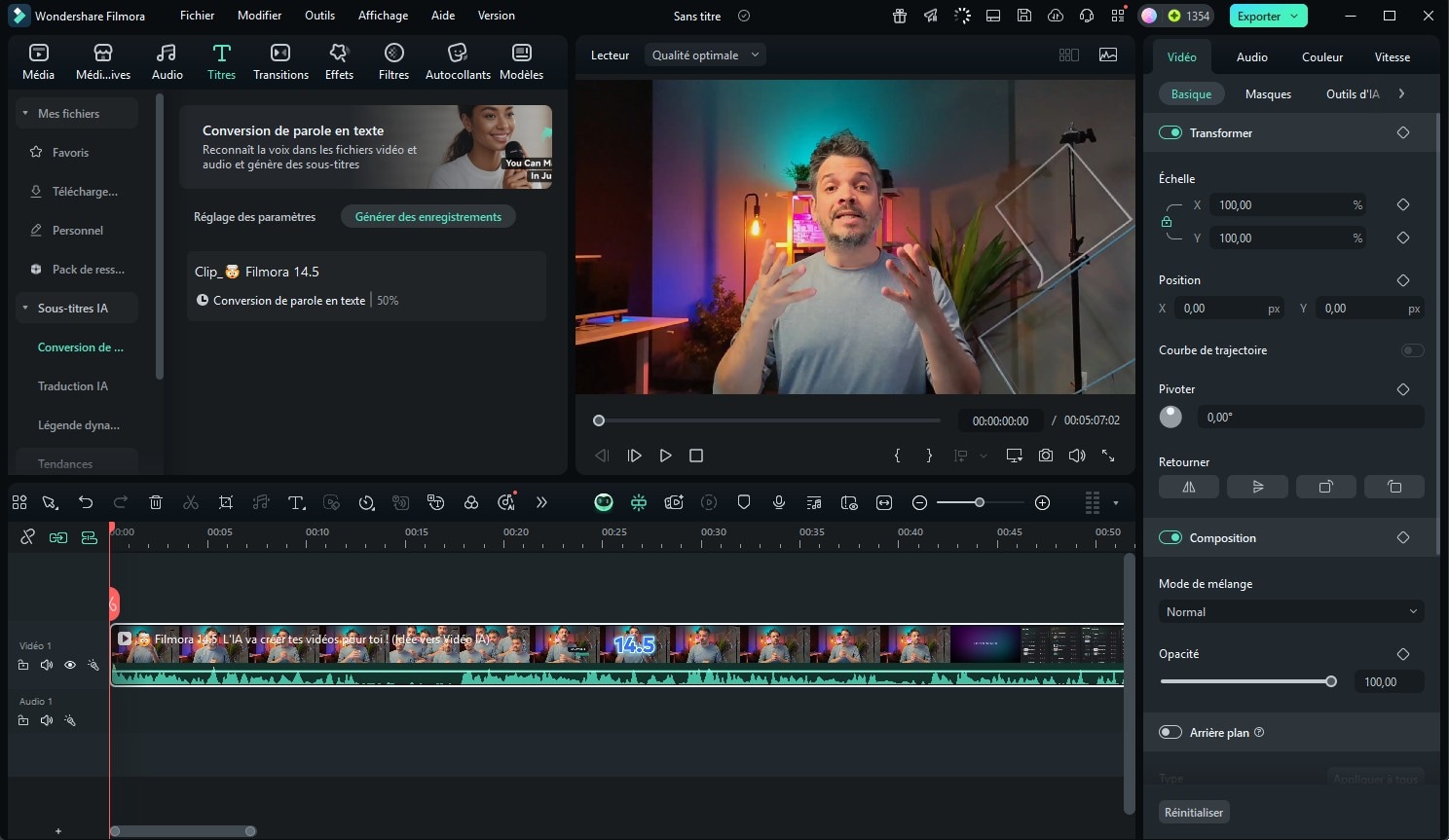Open the Fichier menu
Image resolution: width=1449 pixels, height=840 pixels.
click(197, 16)
